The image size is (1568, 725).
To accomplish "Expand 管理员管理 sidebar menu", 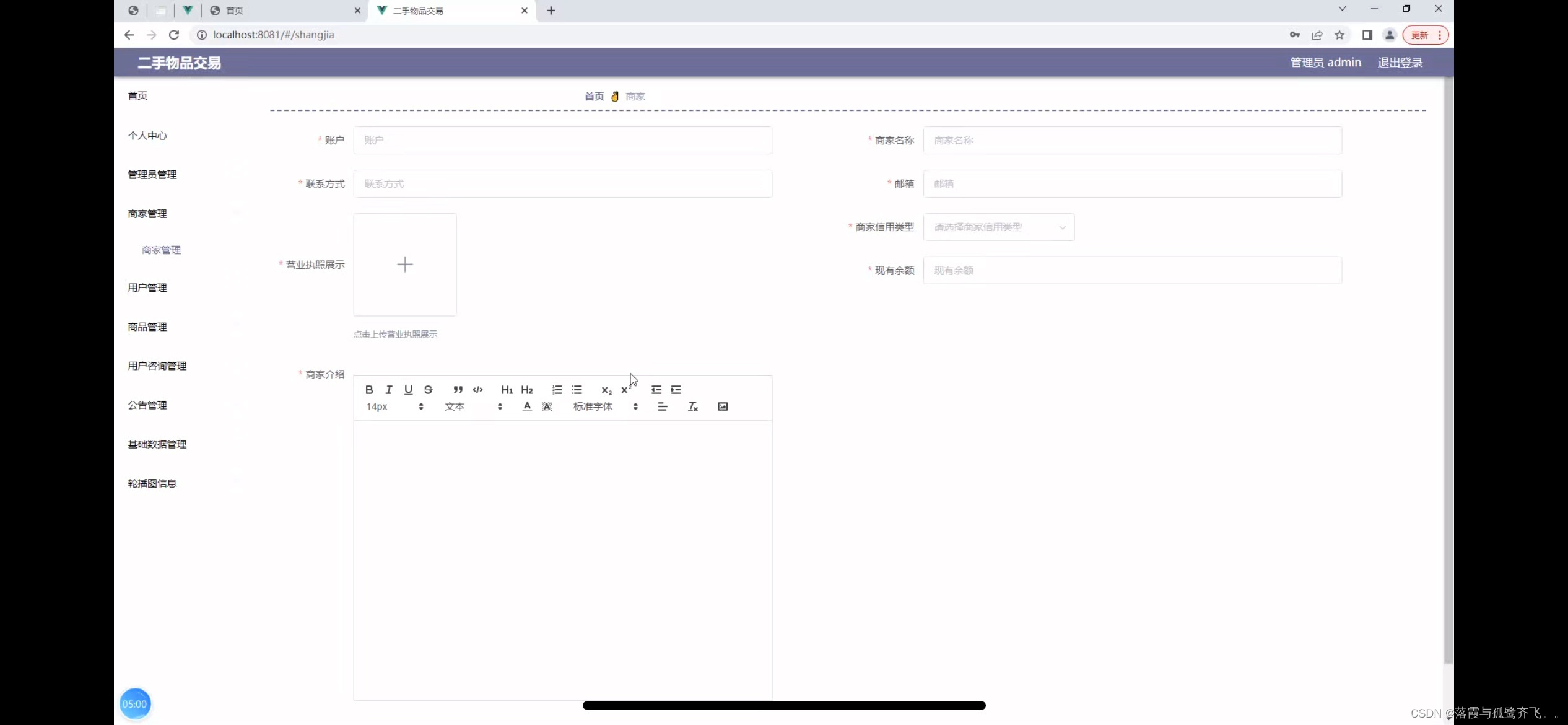I will (152, 175).
